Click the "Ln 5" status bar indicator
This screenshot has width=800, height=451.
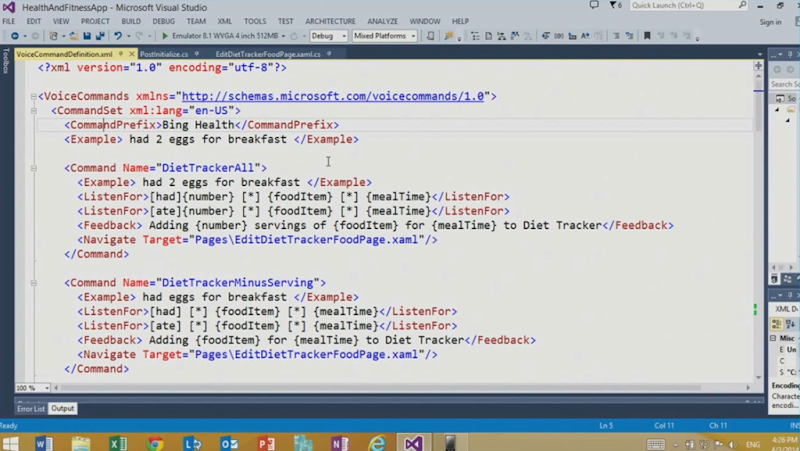606,425
